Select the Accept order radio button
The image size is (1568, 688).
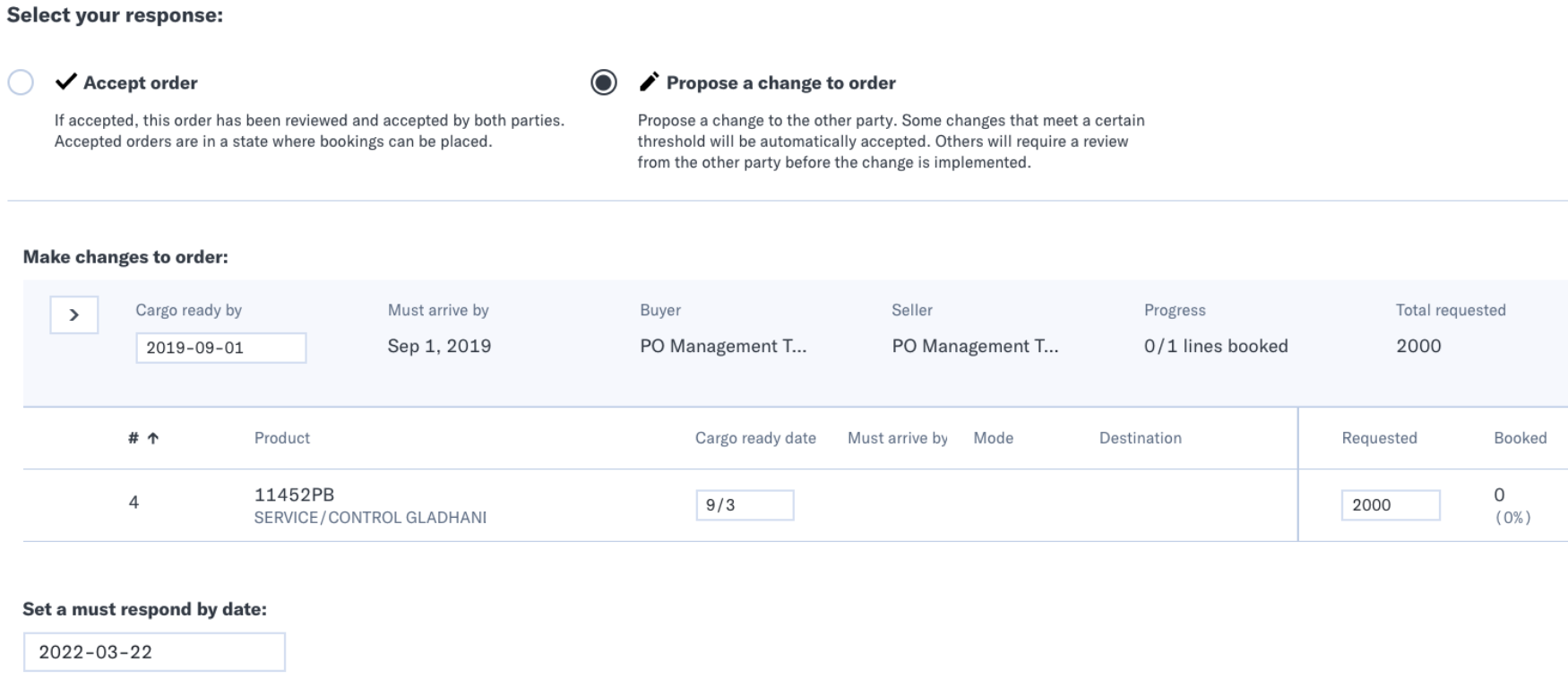(x=21, y=82)
